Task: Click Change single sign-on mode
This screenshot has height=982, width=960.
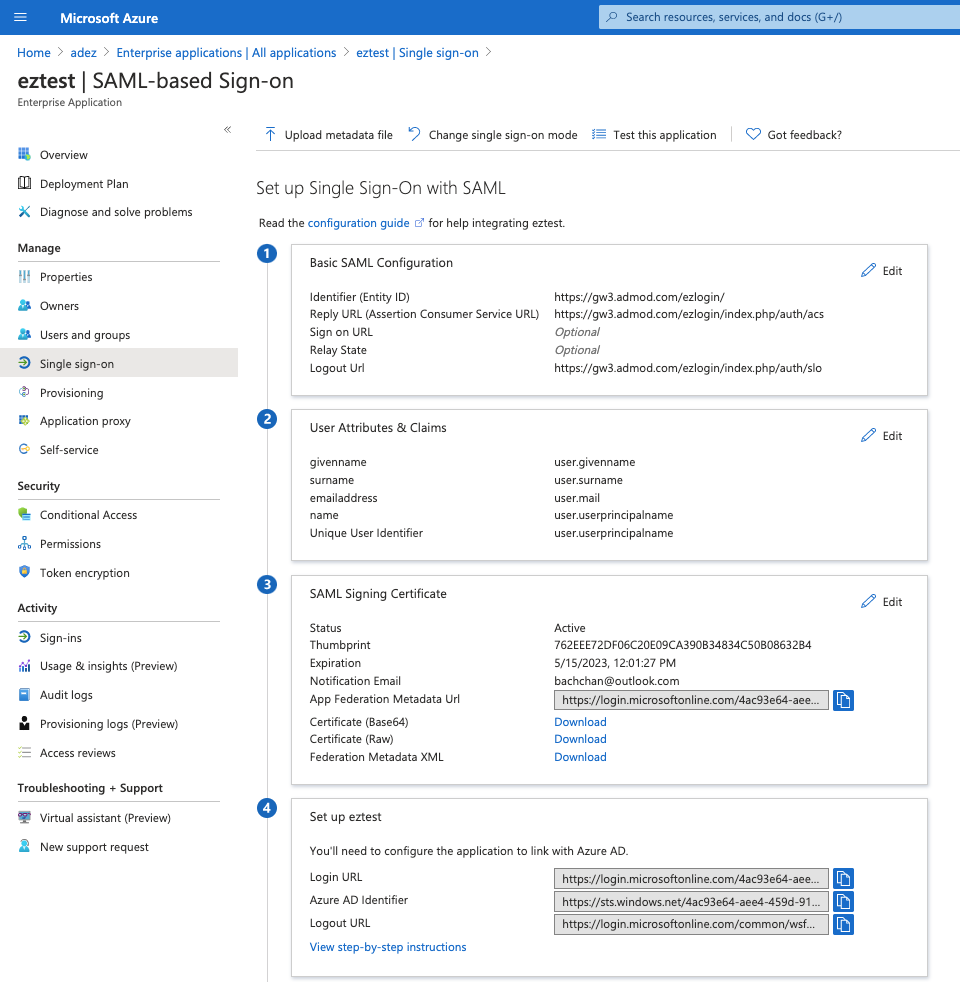Action: pos(493,135)
